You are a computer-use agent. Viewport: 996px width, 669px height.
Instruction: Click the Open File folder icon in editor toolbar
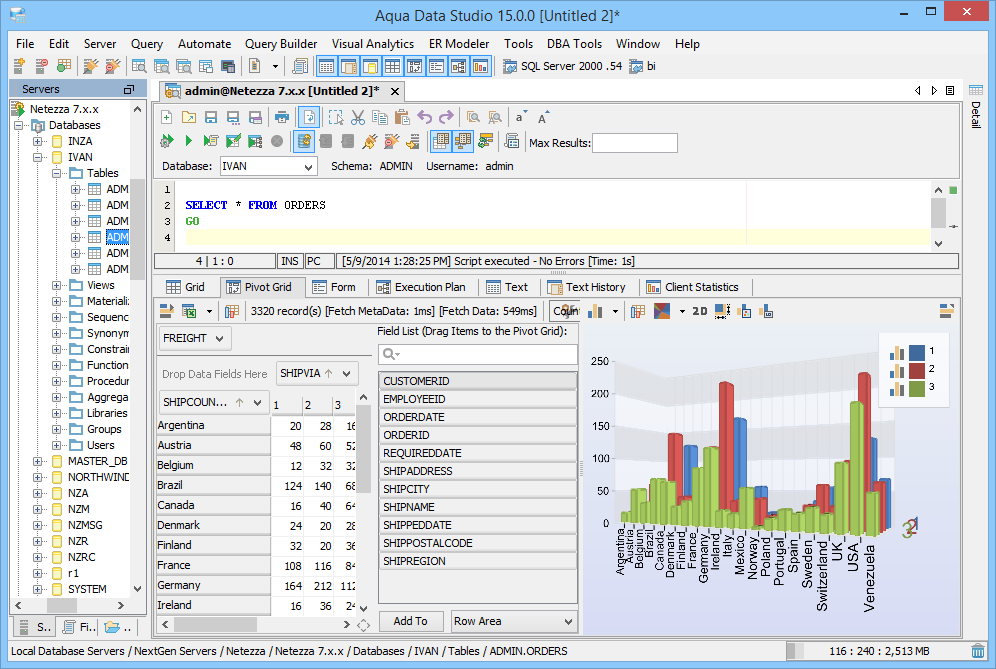point(189,118)
